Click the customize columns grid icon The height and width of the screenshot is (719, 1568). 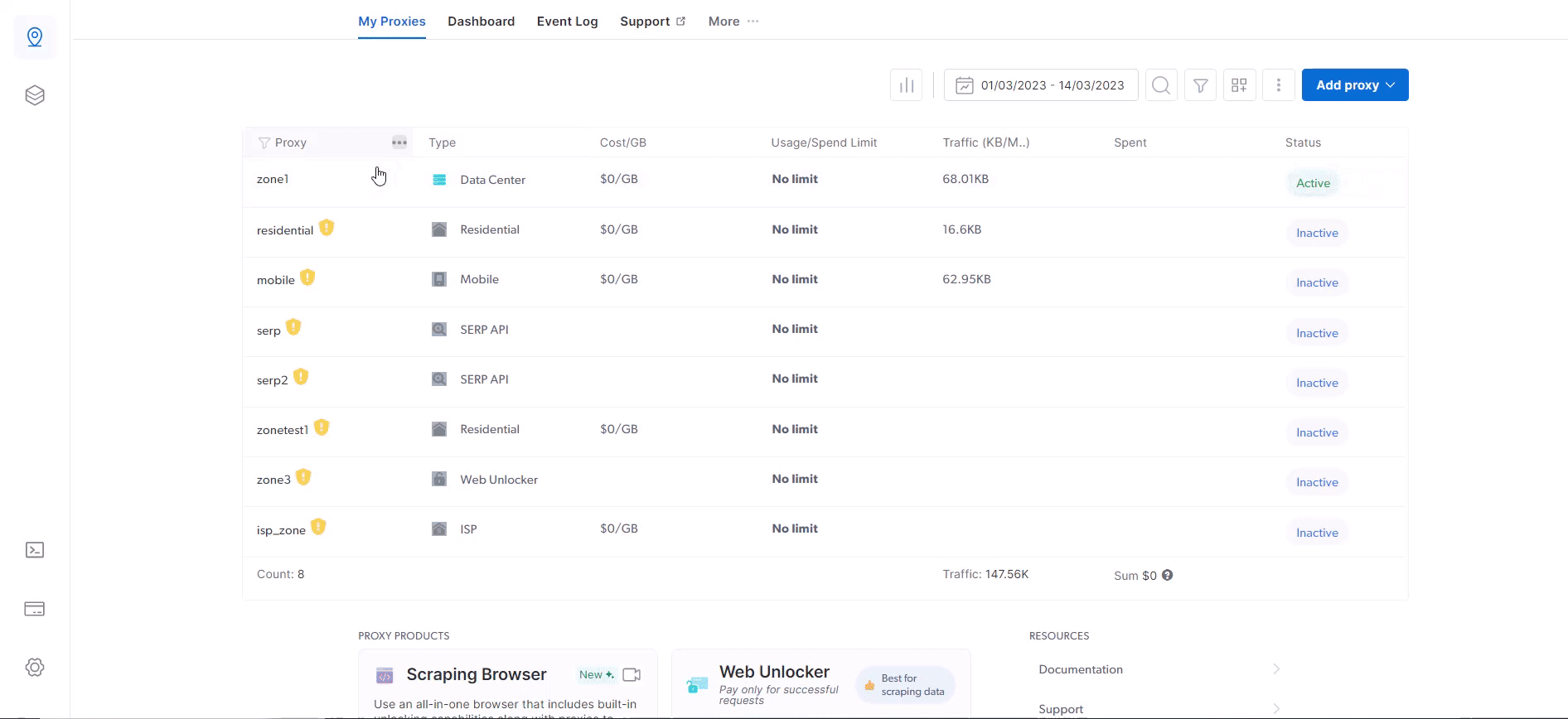1239,85
